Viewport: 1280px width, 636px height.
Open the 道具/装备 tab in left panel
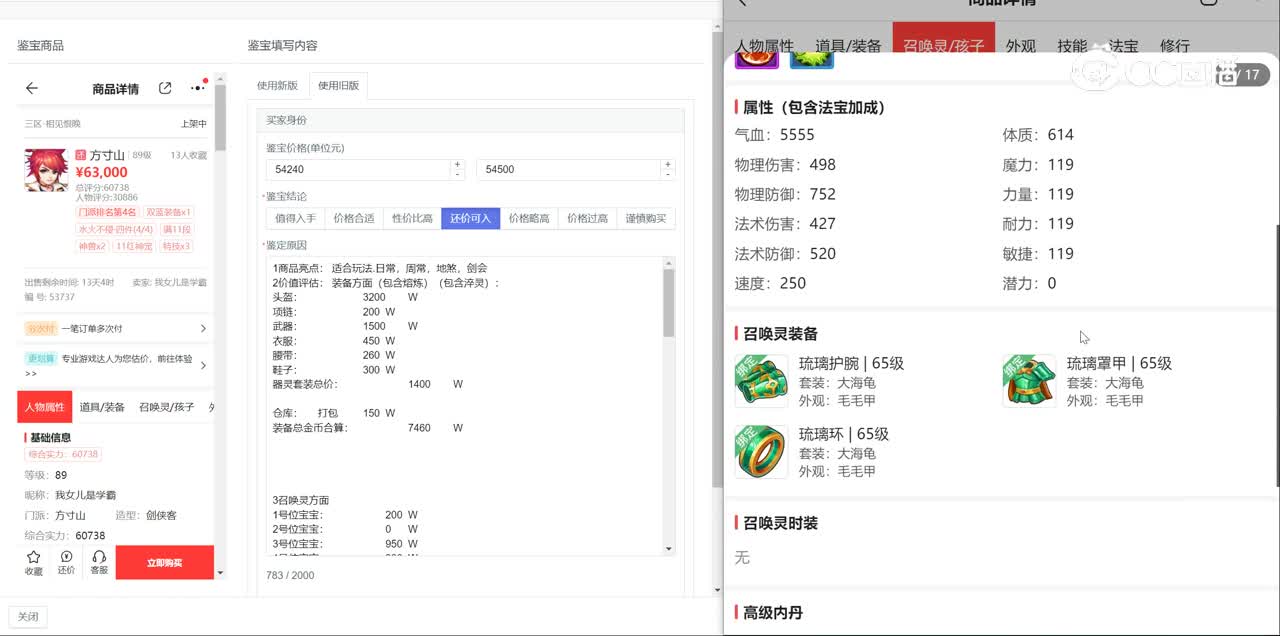tap(102, 407)
